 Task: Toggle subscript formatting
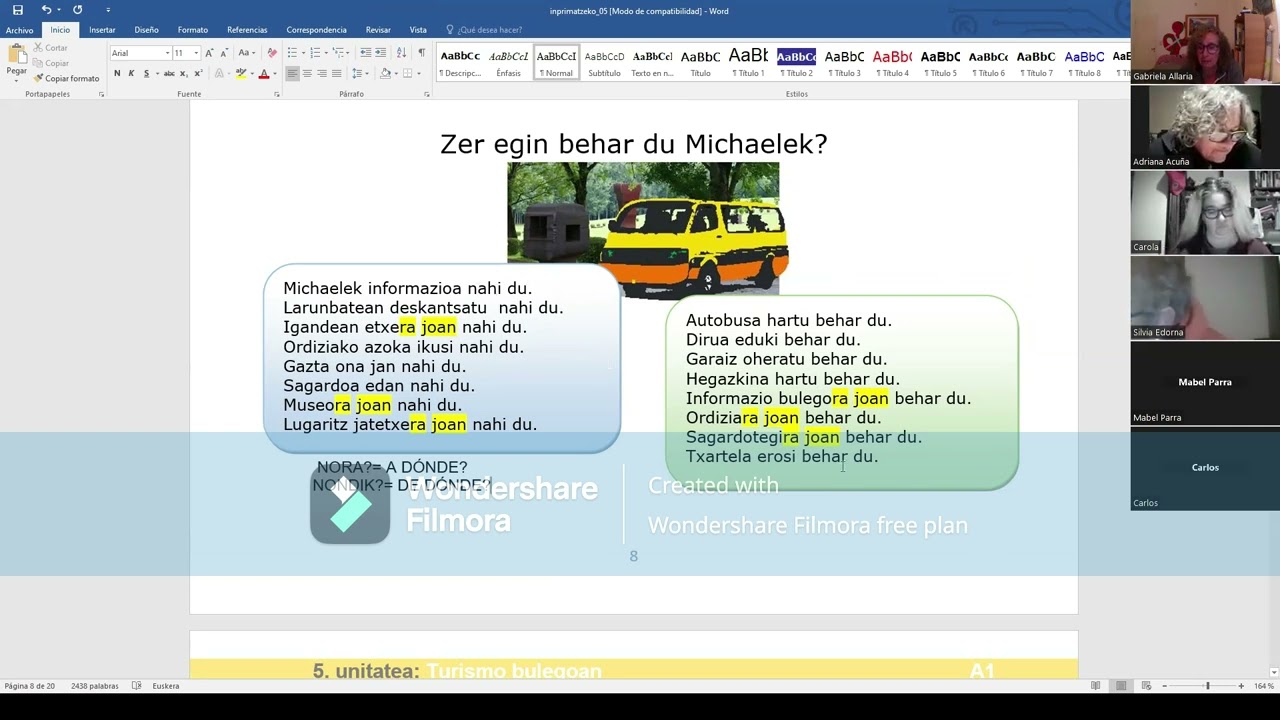pyautogui.click(x=184, y=74)
